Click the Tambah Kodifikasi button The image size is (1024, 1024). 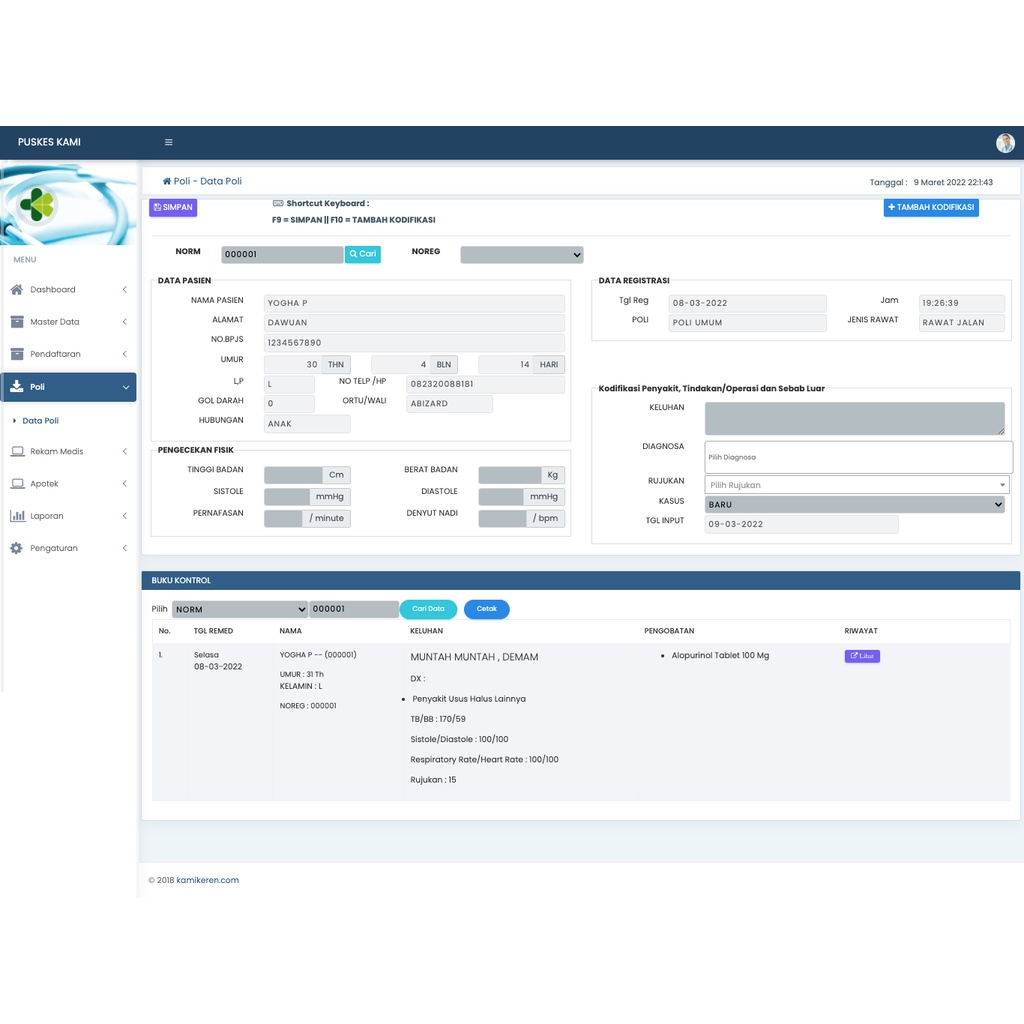click(x=930, y=208)
